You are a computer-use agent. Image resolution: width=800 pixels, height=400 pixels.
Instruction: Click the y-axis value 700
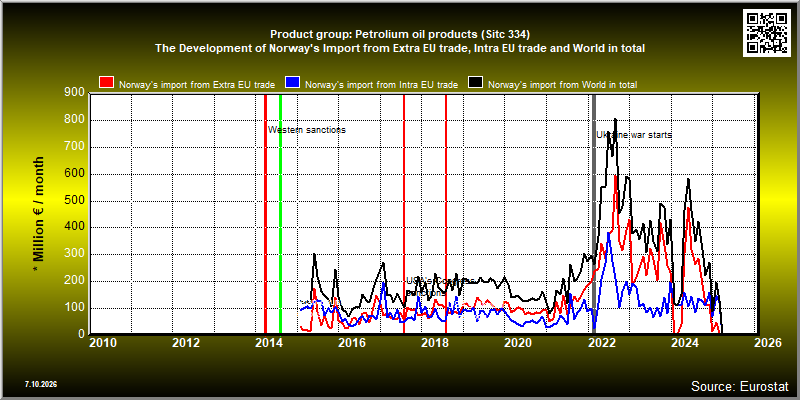click(x=75, y=147)
